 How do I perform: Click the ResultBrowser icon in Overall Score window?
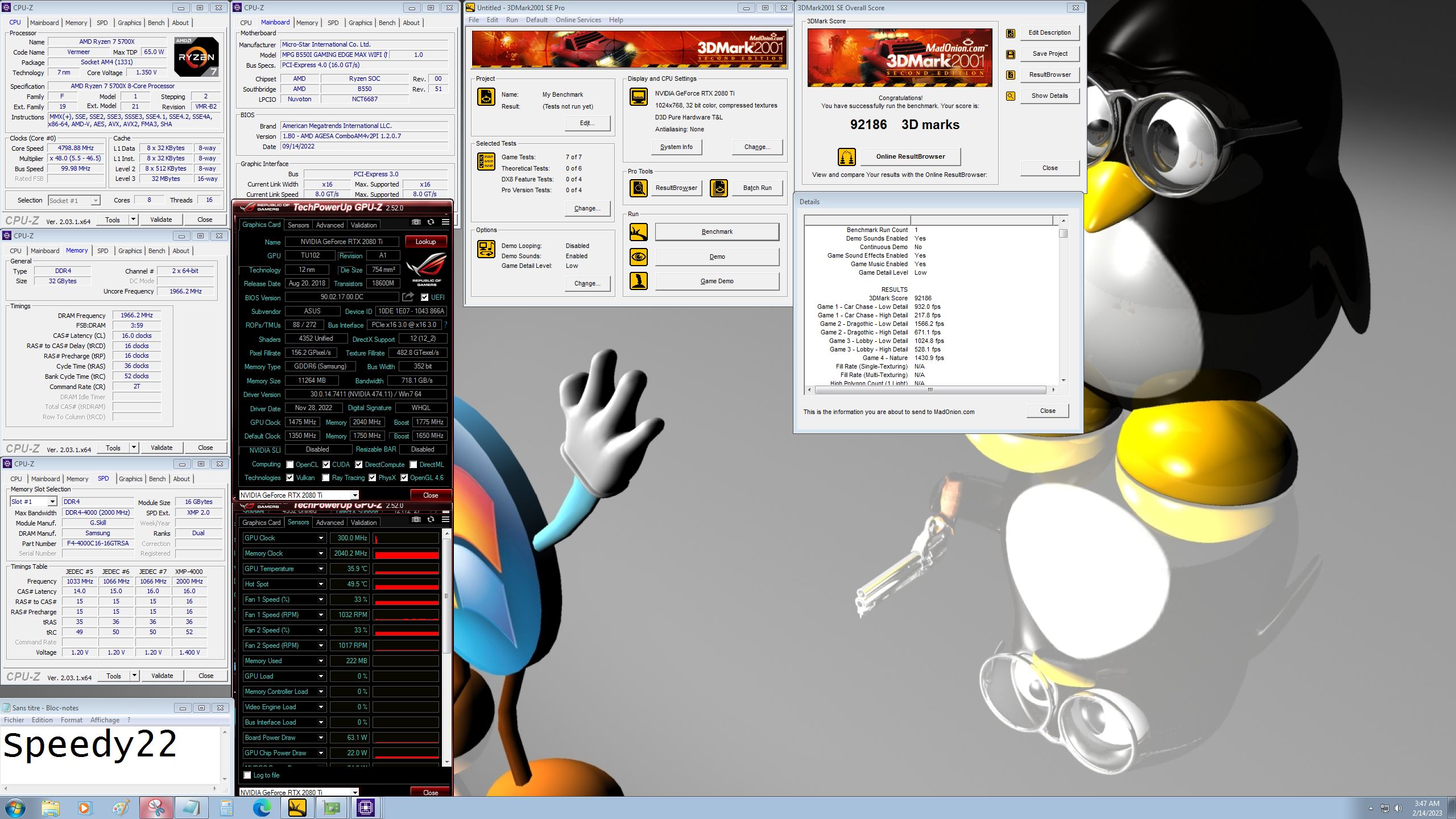[1011, 75]
